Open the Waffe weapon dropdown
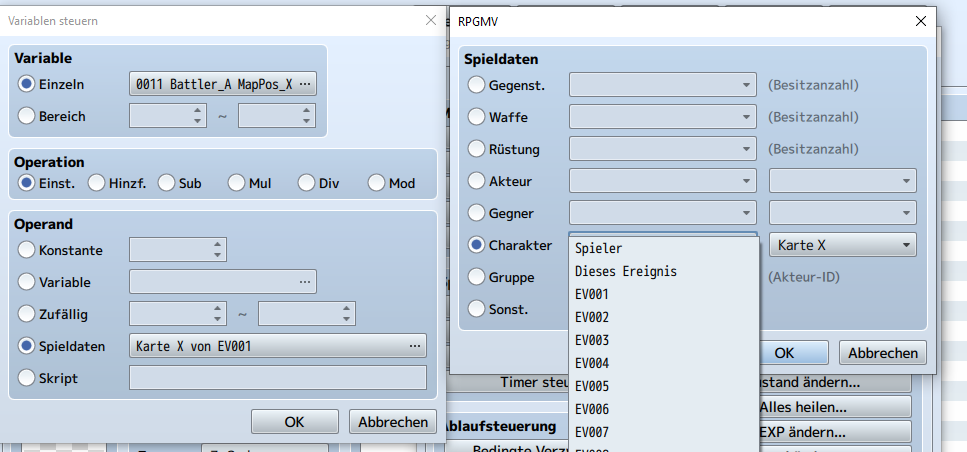 (662, 117)
